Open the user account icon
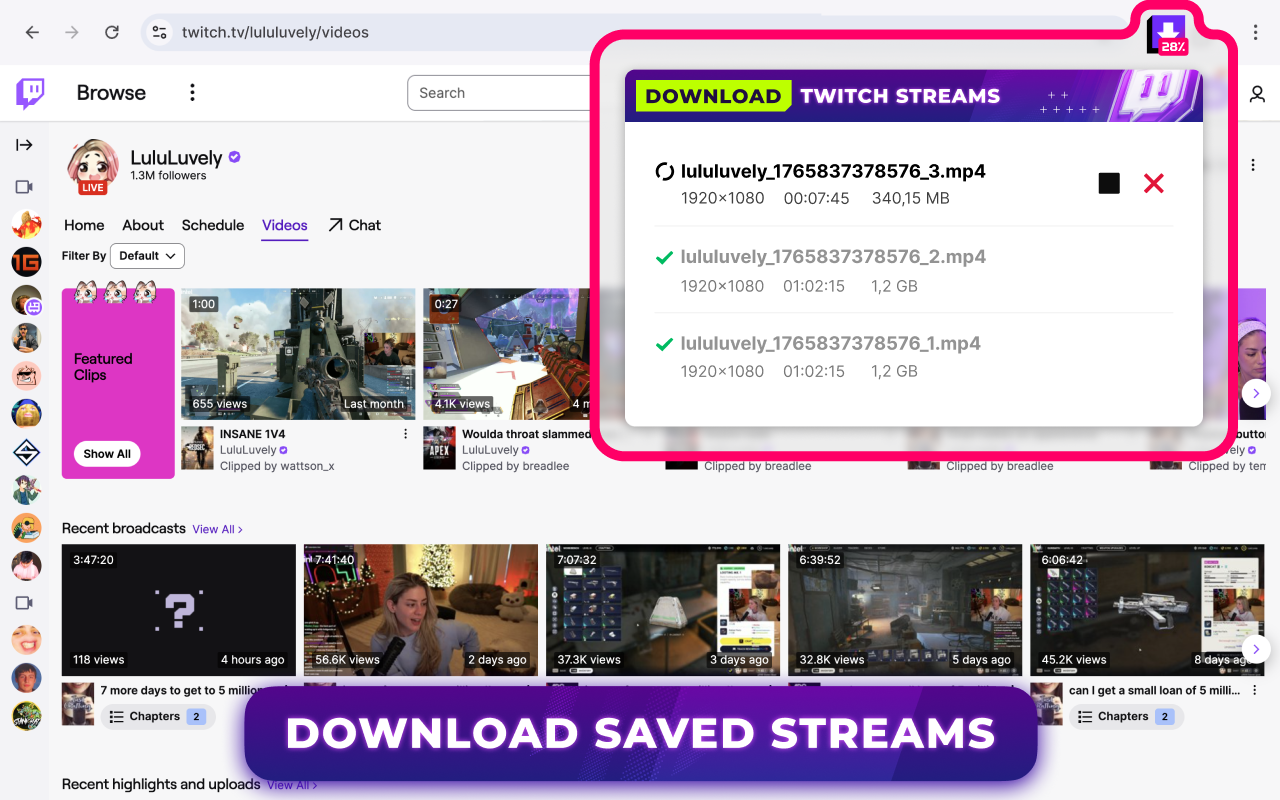 [1257, 94]
